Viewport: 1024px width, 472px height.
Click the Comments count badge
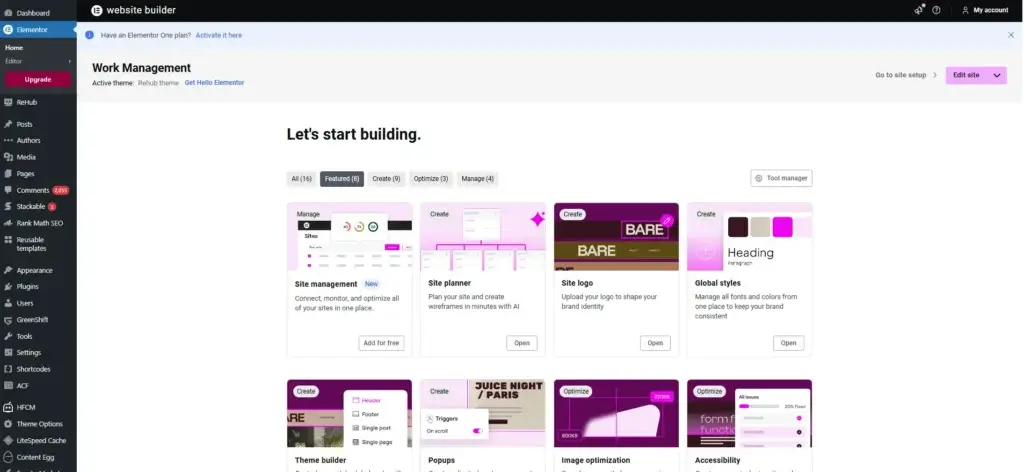[x=61, y=191]
